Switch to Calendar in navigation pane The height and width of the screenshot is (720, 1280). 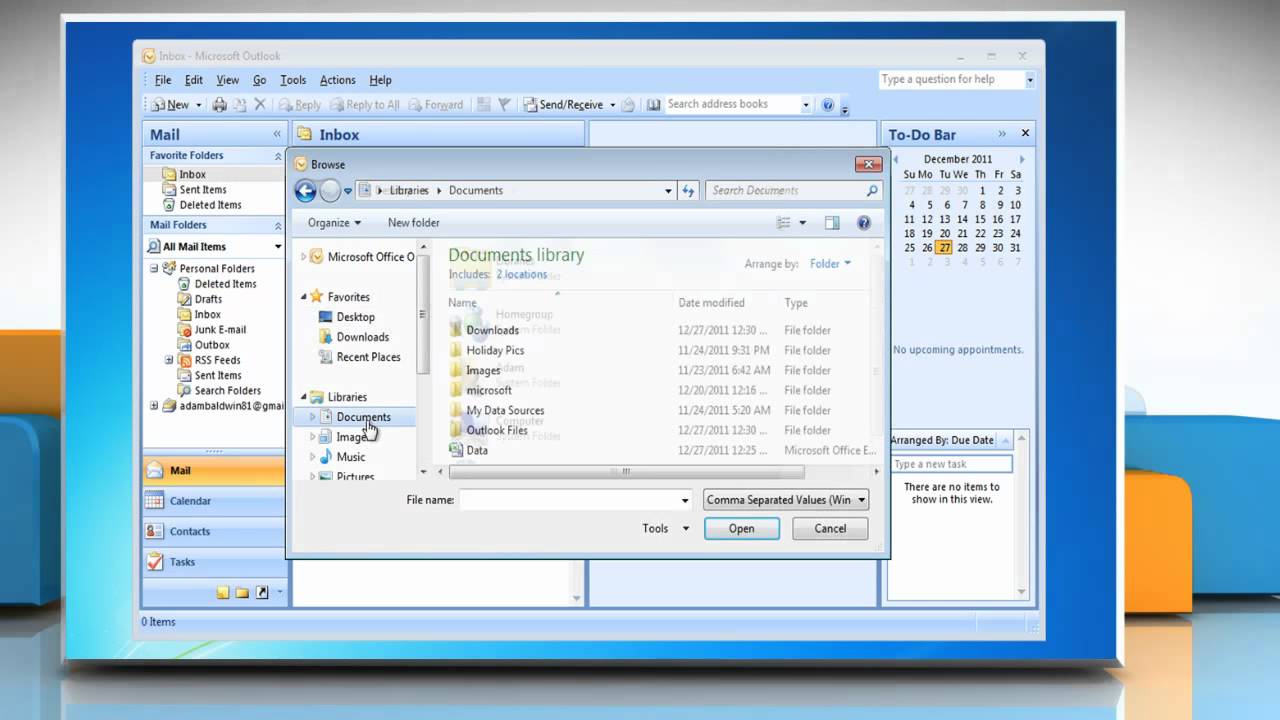(214, 501)
